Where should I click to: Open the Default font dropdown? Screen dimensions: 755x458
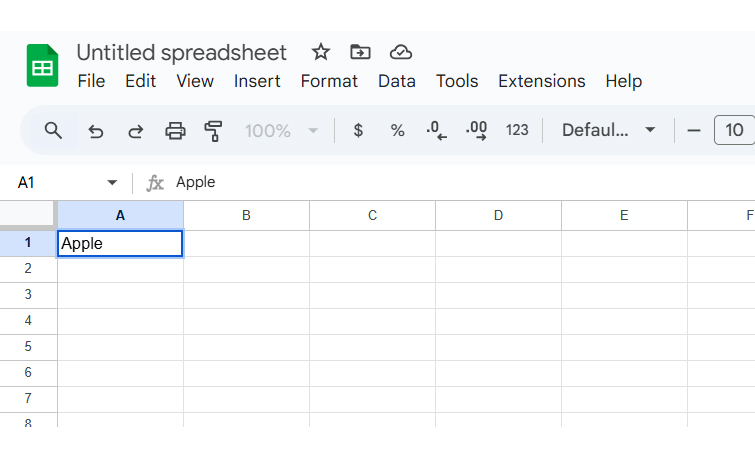pyautogui.click(x=609, y=130)
